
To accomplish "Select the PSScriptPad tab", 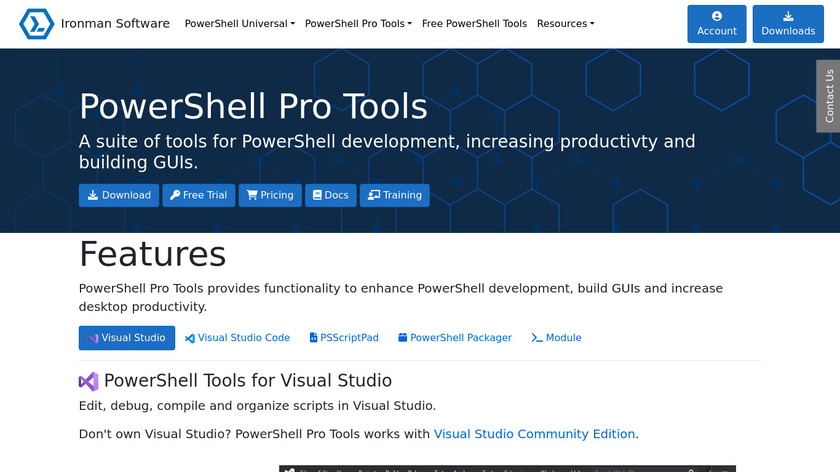I will [343, 338].
